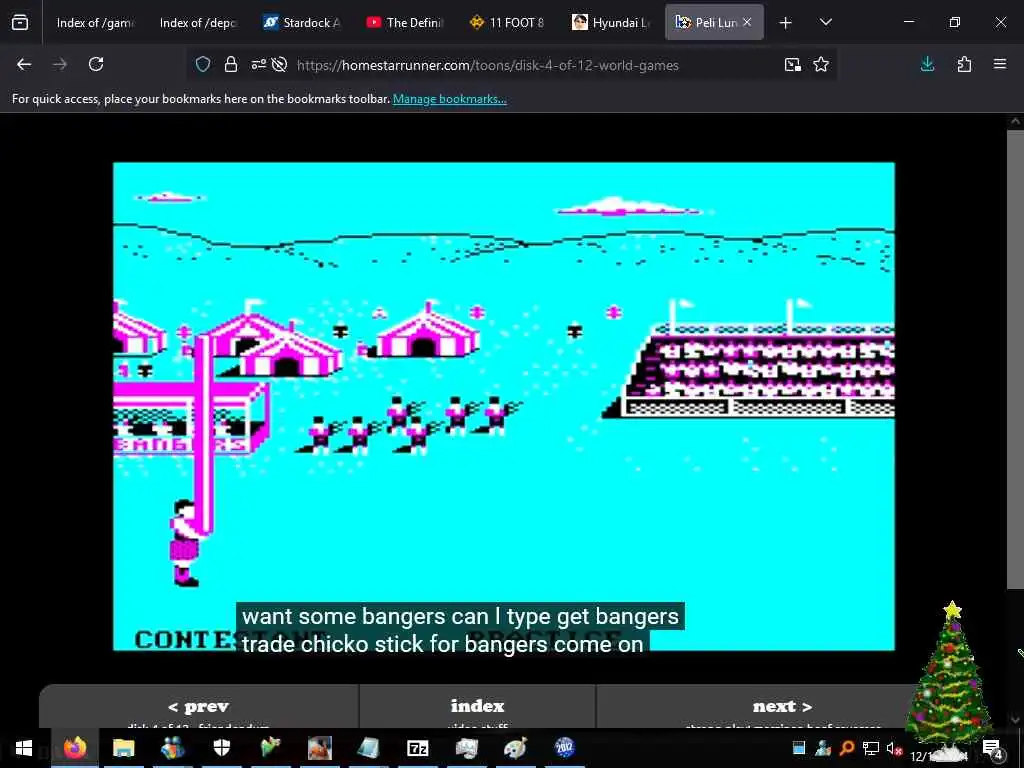Go to the next toon
This screenshot has height=768, width=1024.
(x=782, y=707)
